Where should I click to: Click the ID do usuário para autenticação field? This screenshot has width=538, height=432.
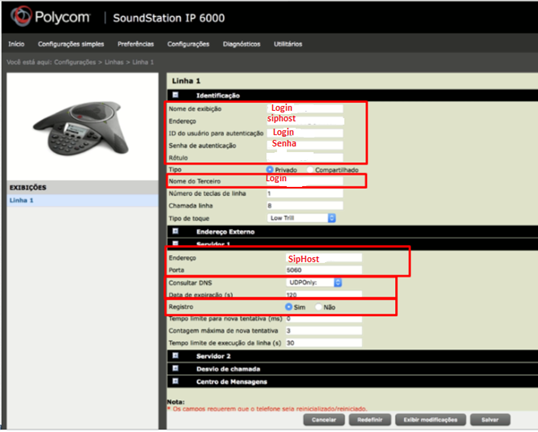[x=305, y=133]
